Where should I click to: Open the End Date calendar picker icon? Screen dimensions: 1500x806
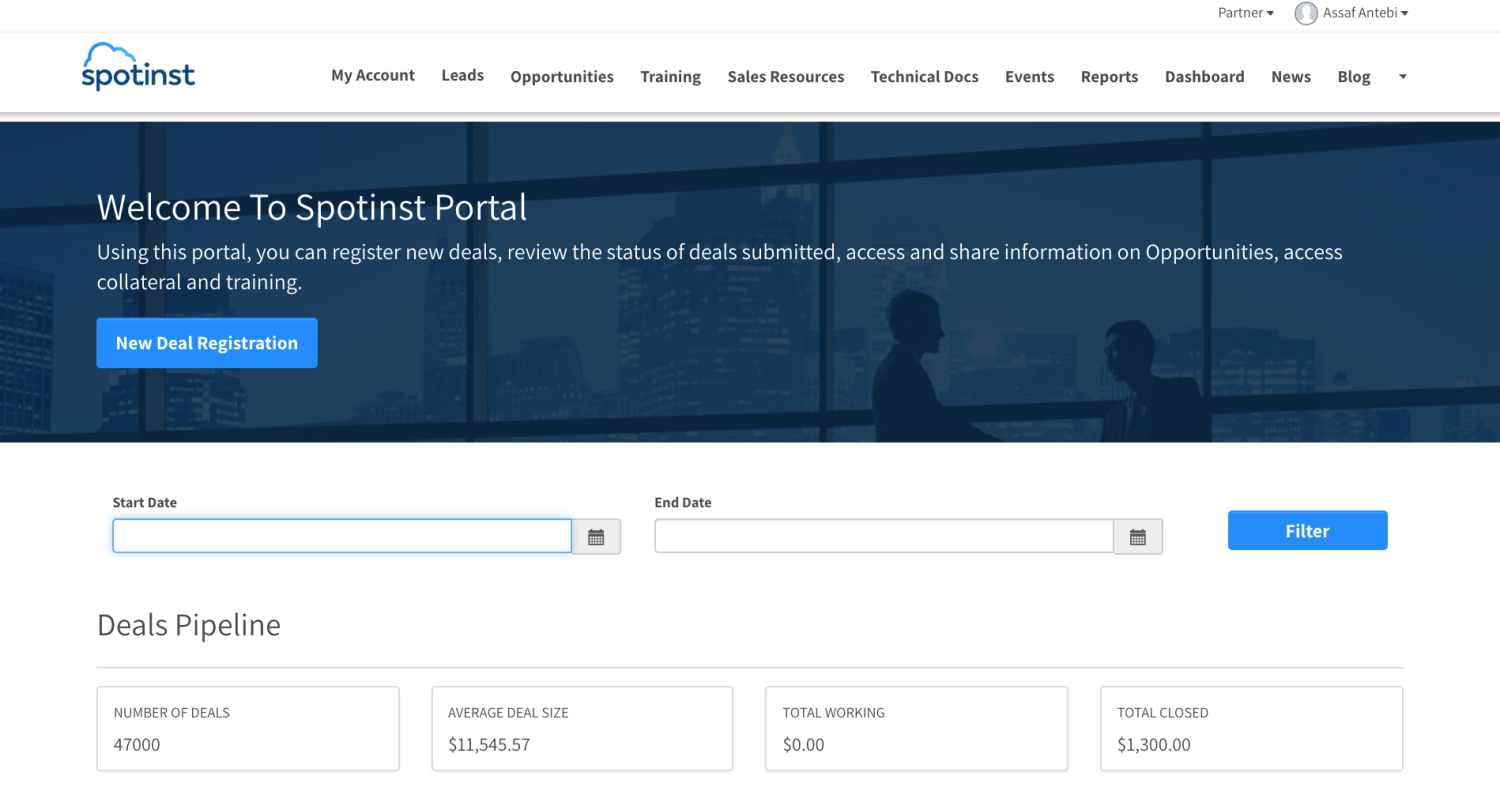(x=1138, y=537)
